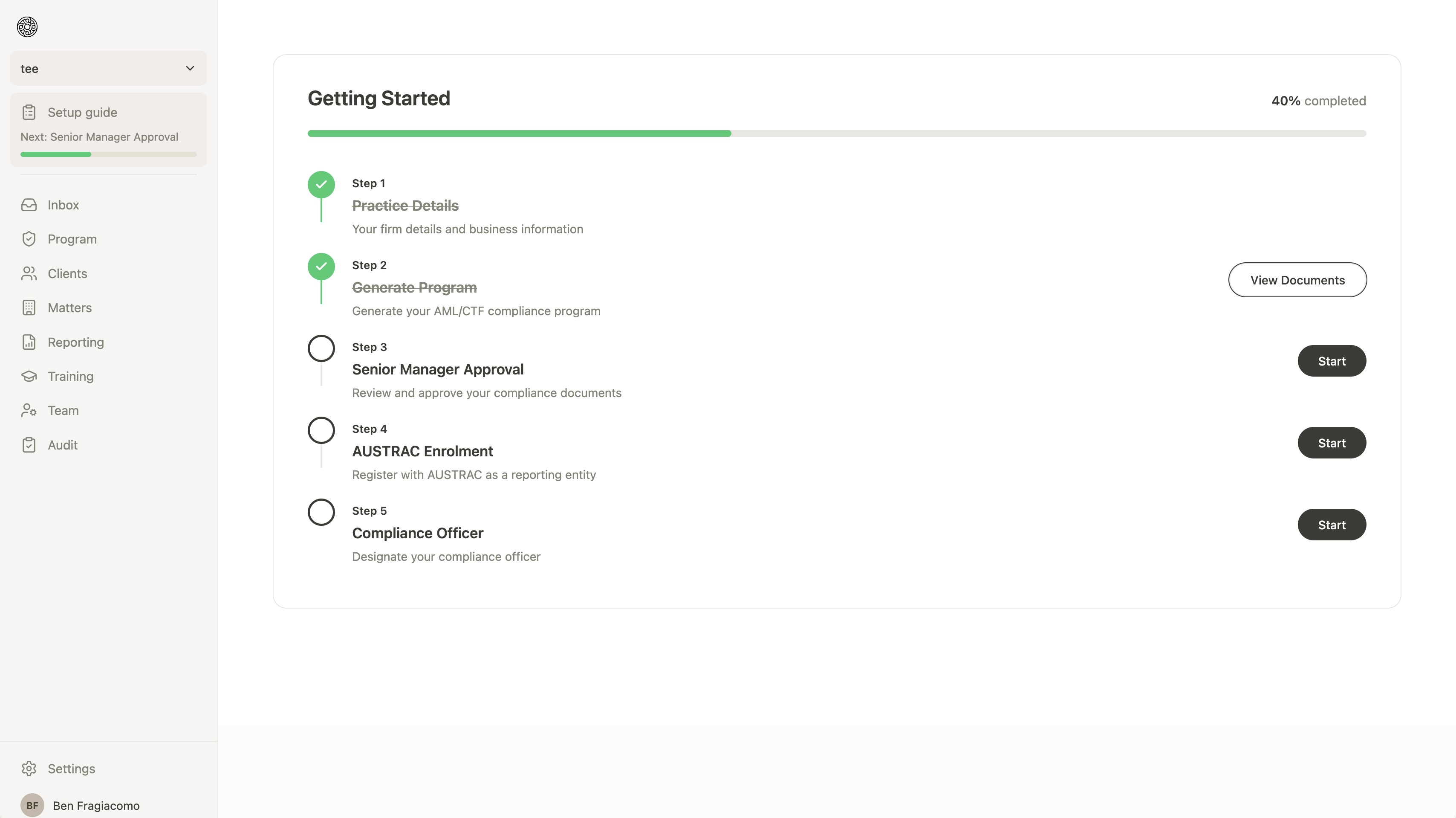
Task: Start the Senior Manager Approval step
Action: 1332,360
